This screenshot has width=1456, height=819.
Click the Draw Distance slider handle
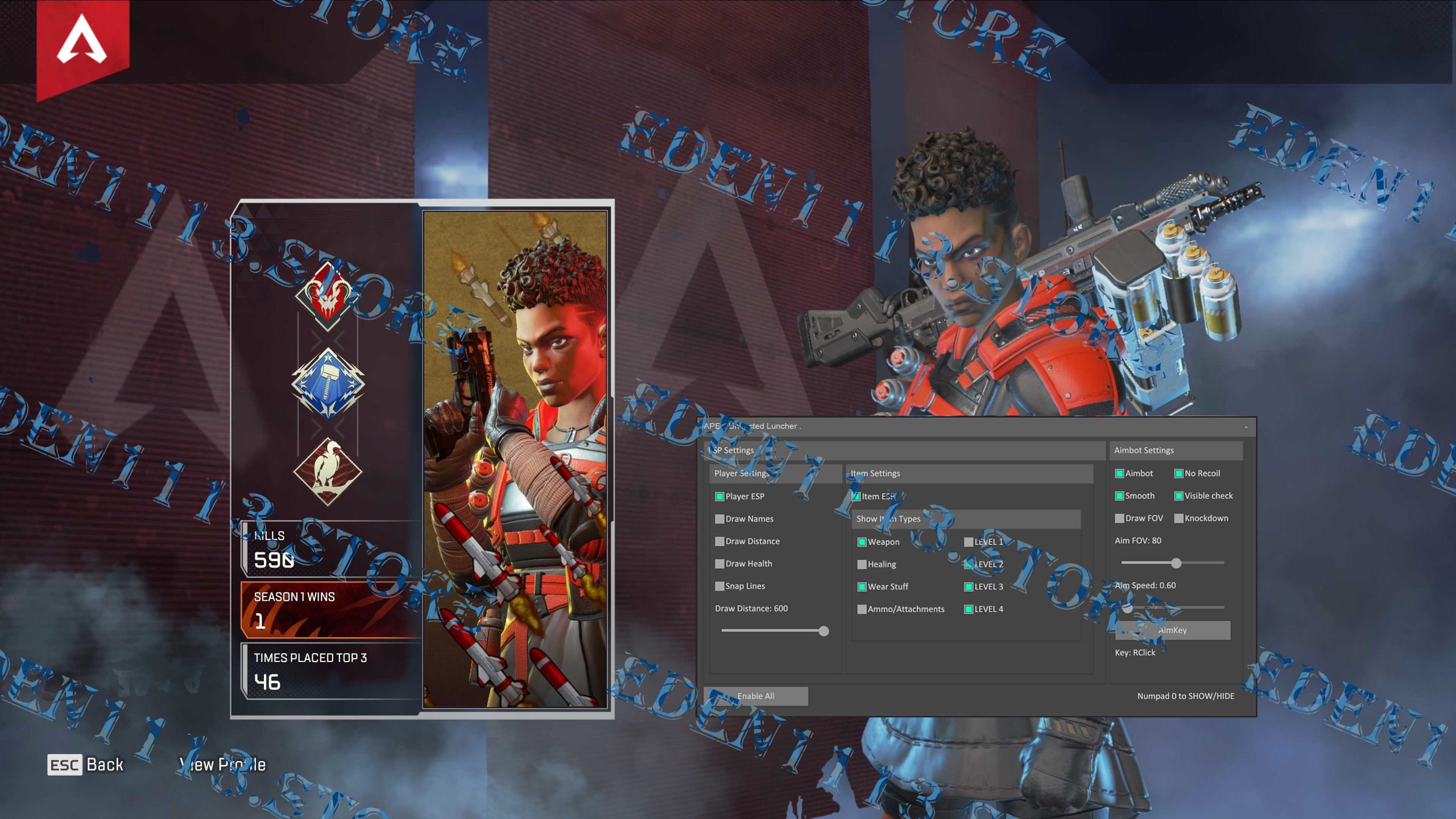[824, 631]
